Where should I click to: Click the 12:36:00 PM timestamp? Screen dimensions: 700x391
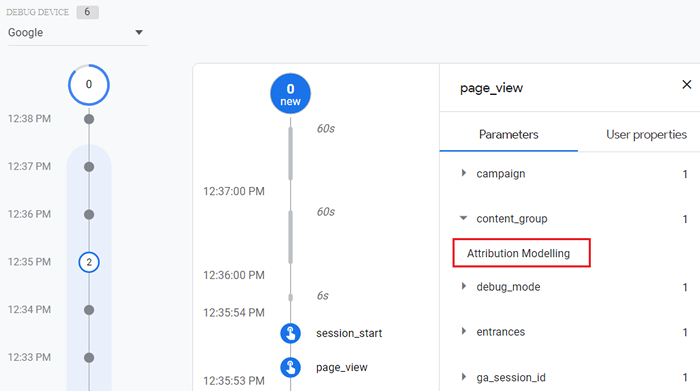coord(234,275)
